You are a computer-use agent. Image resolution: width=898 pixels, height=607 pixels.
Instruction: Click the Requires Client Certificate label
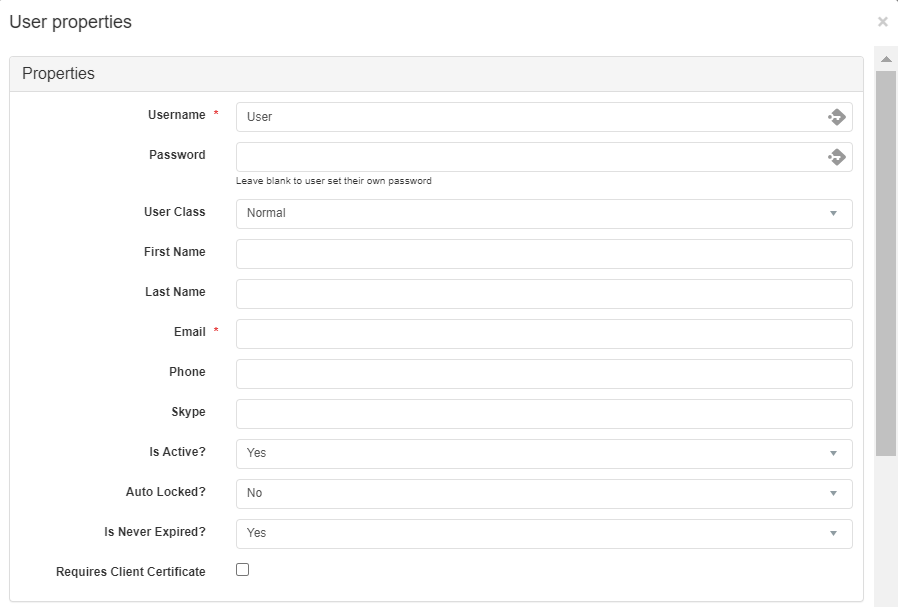click(x=131, y=571)
